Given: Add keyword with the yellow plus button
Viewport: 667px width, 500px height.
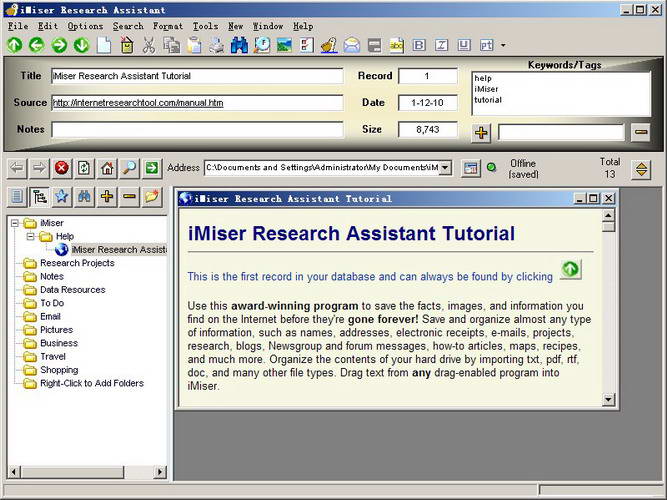Looking at the screenshot, I should pos(481,133).
